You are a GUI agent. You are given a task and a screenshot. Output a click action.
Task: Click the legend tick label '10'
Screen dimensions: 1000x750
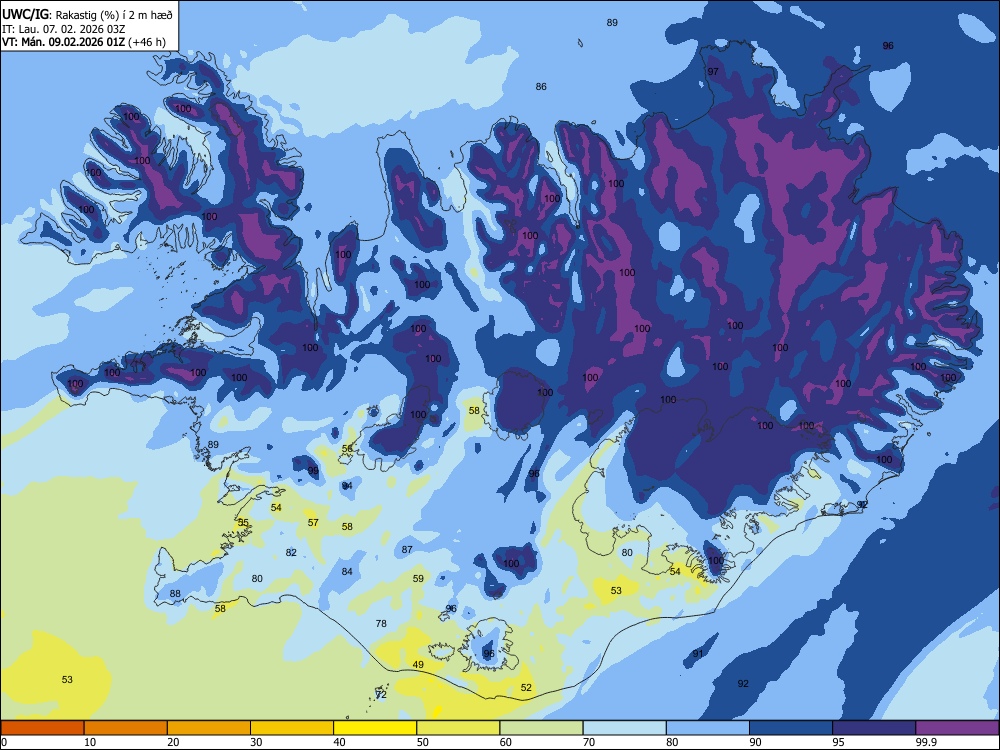[x=90, y=742]
